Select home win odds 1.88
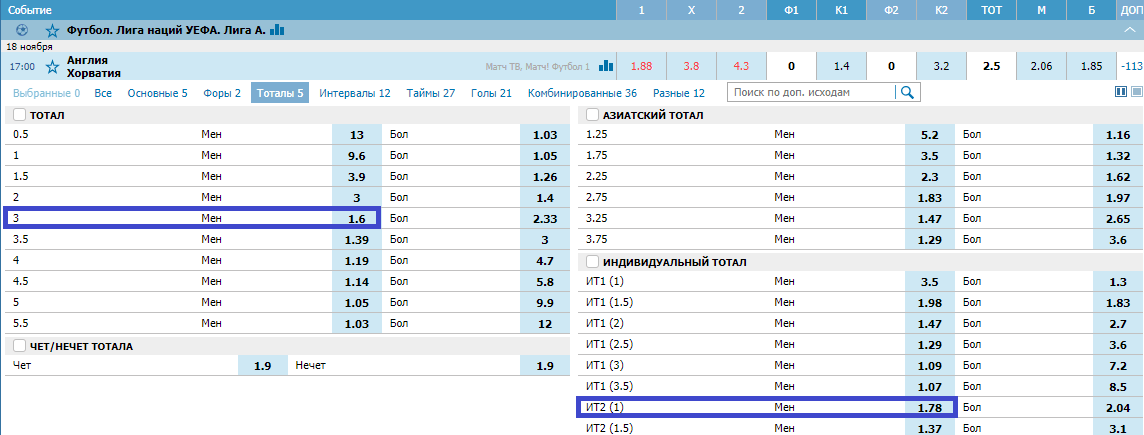This screenshot has width=1144, height=435. (641, 66)
